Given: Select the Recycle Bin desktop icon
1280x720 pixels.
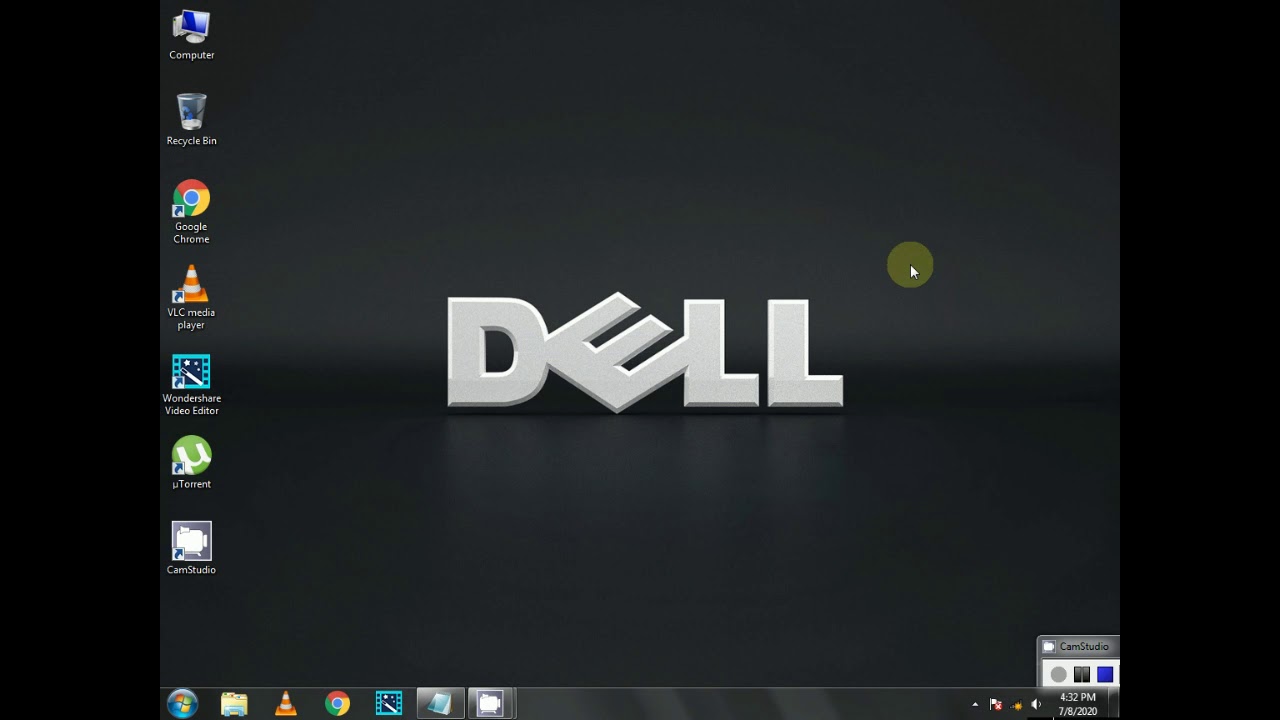Looking at the screenshot, I should [x=191, y=120].
